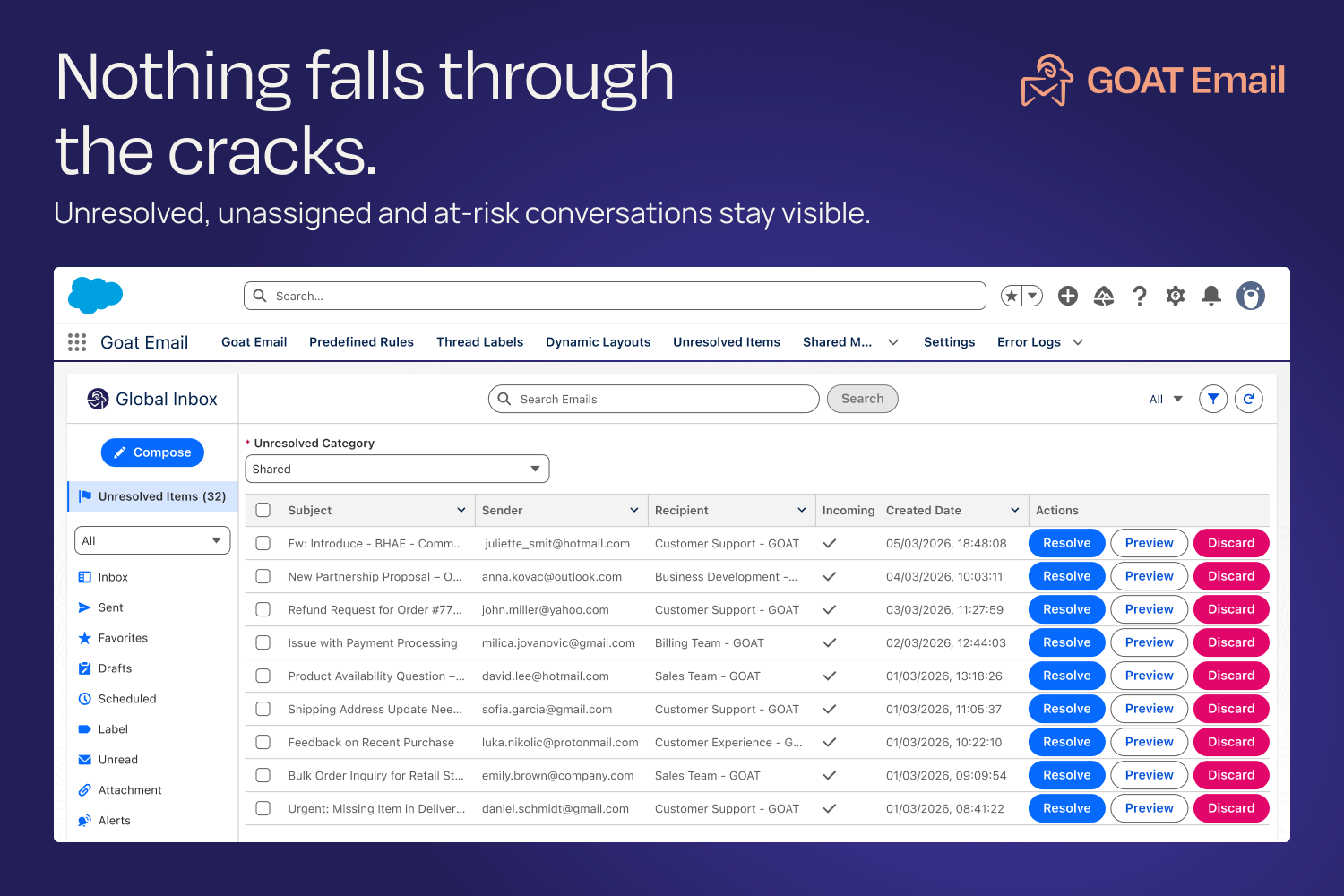This screenshot has width=1344, height=896.
Task: Toggle the select-all checkbox in table header
Action: 263,510
